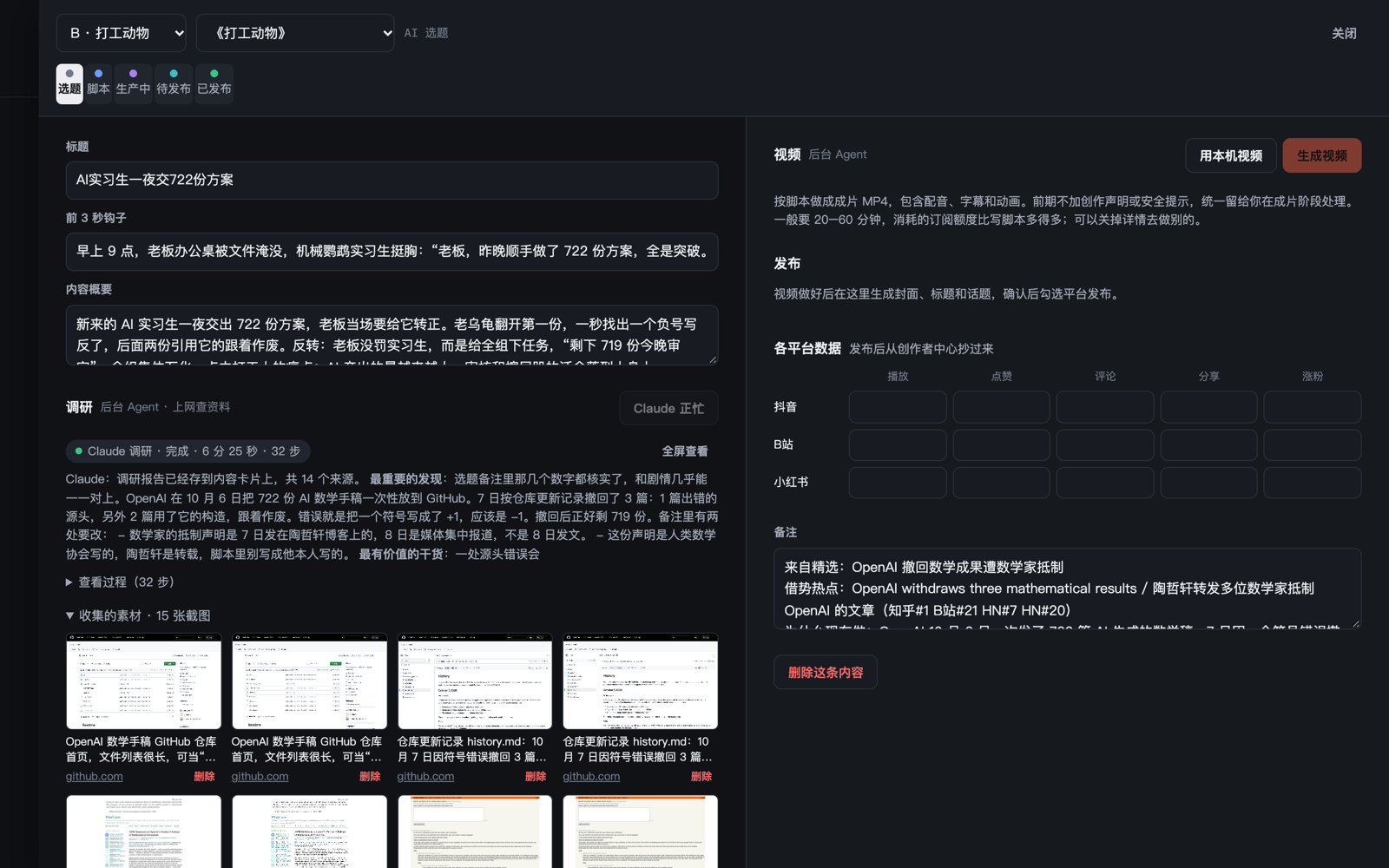Open github.com link under first screenshot

95,777
